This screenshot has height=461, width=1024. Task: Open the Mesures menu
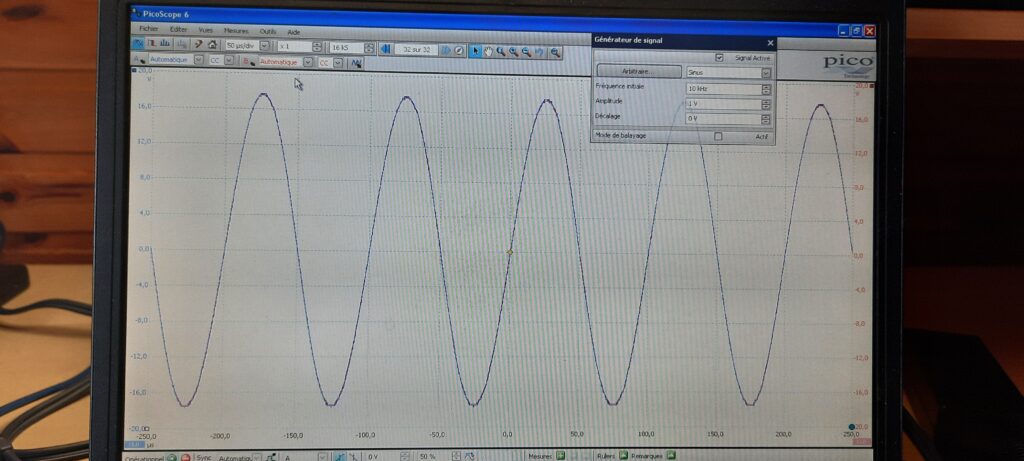tap(236, 31)
